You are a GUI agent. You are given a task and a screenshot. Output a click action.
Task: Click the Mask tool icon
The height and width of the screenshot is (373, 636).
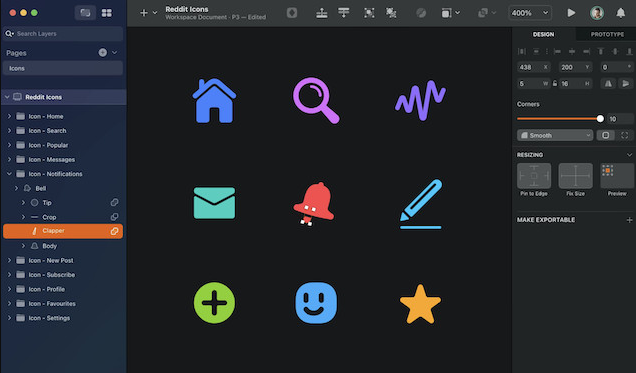[446, 13]
